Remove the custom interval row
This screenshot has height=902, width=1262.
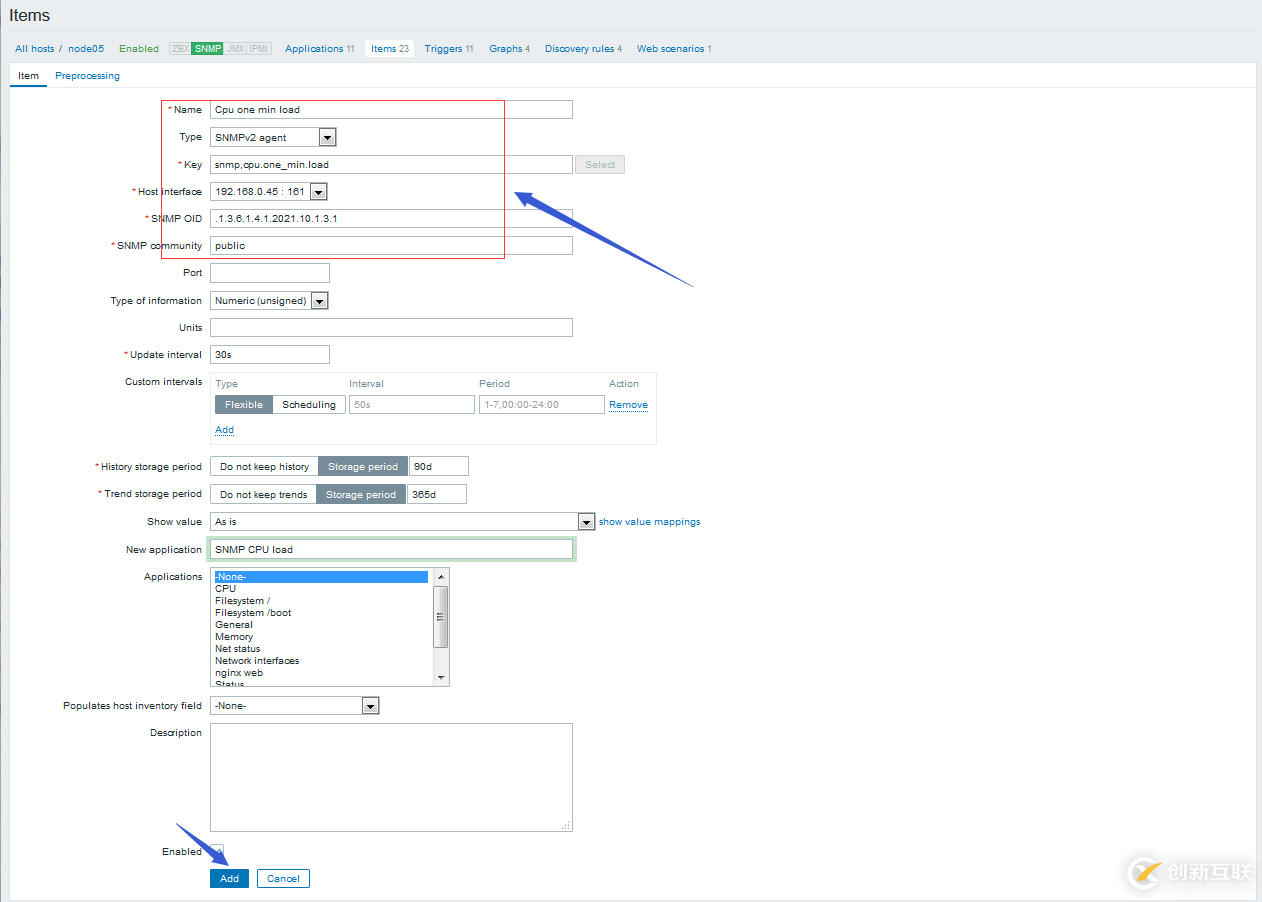[628, 405]
